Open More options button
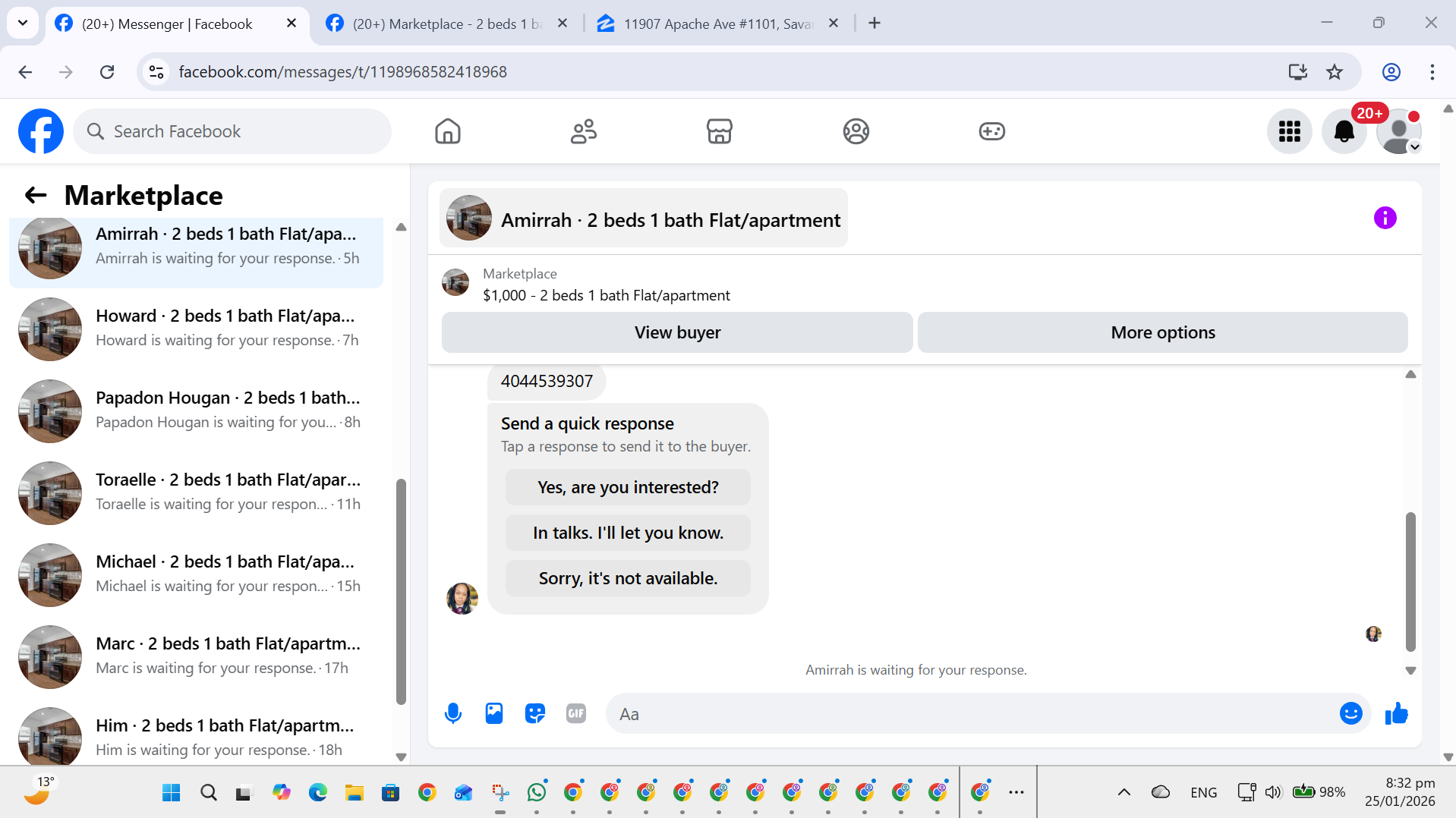The image size is (1456, 818). coord(1163,332)
